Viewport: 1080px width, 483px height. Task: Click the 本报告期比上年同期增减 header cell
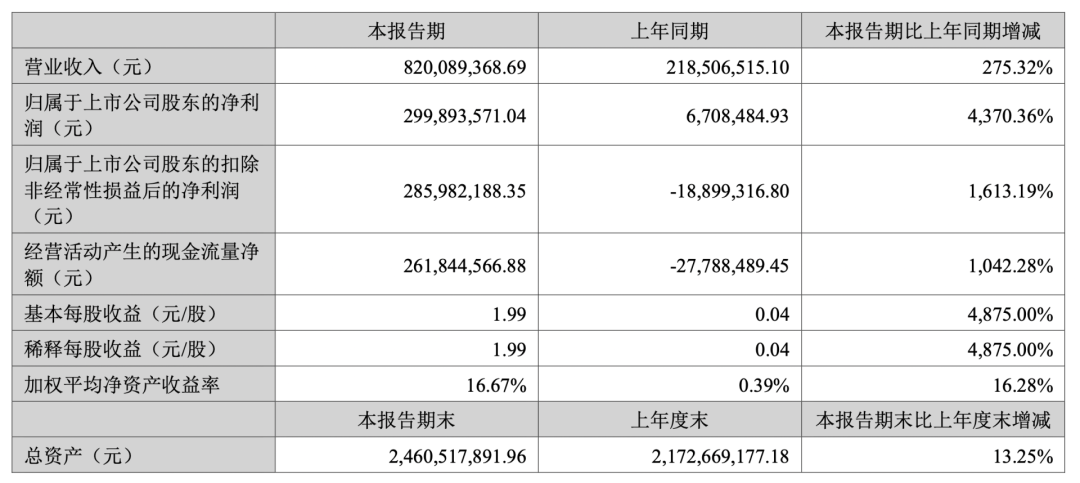coord(932,31)
